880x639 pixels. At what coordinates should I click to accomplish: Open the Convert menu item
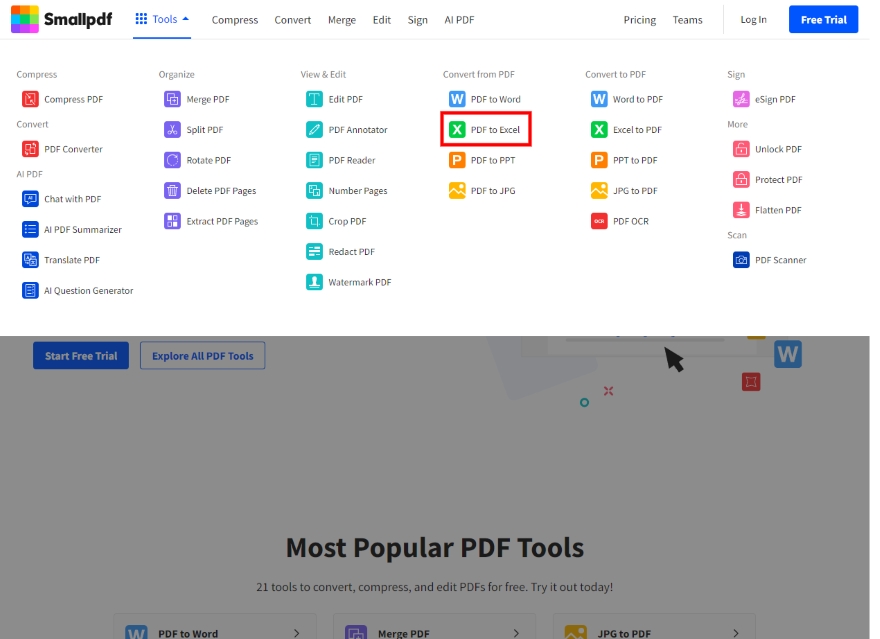click(292, 19)
